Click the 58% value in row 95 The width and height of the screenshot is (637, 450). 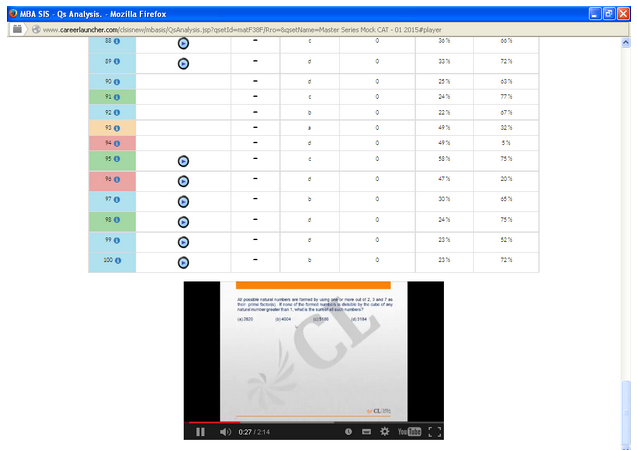(444, 159)
